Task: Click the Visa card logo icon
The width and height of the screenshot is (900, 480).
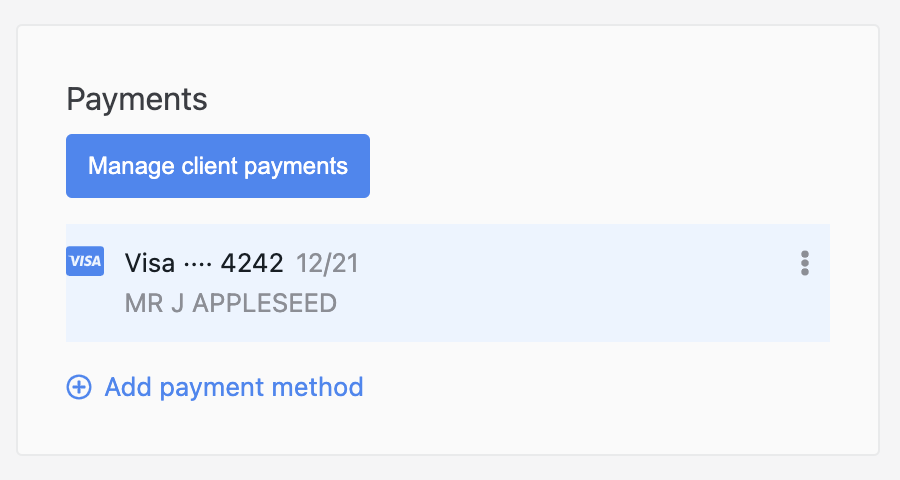Action: click(x=85, y=261)
